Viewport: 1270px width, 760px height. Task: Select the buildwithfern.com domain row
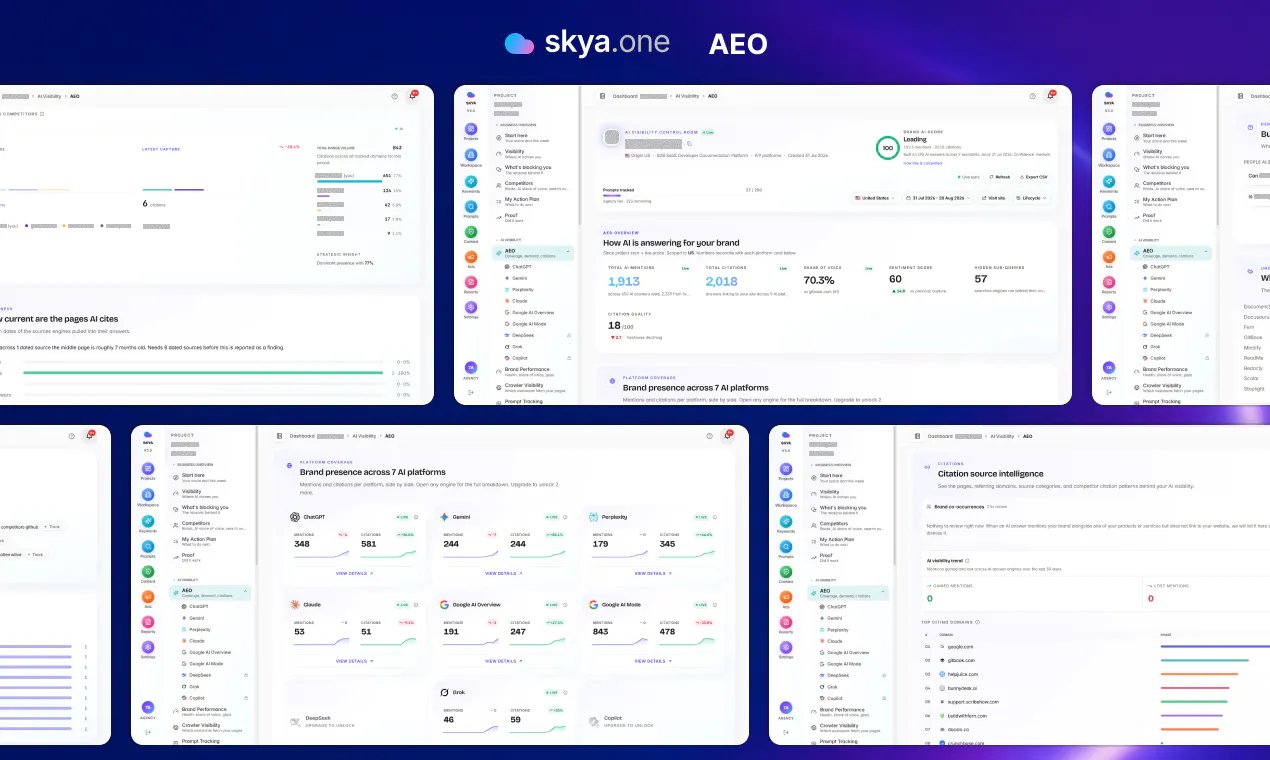[x=1095, y=715]
